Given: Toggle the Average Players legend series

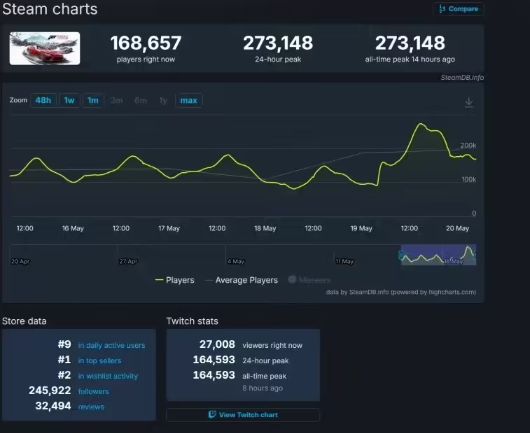Looking at the screenshot, I should [x=242, y=280].
